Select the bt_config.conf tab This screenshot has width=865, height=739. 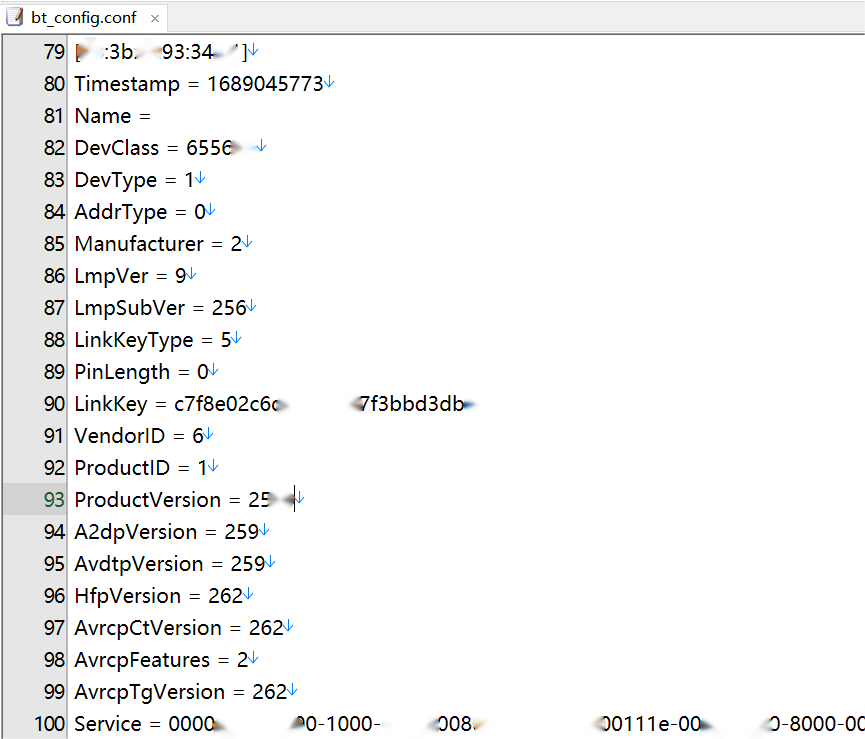84,18
